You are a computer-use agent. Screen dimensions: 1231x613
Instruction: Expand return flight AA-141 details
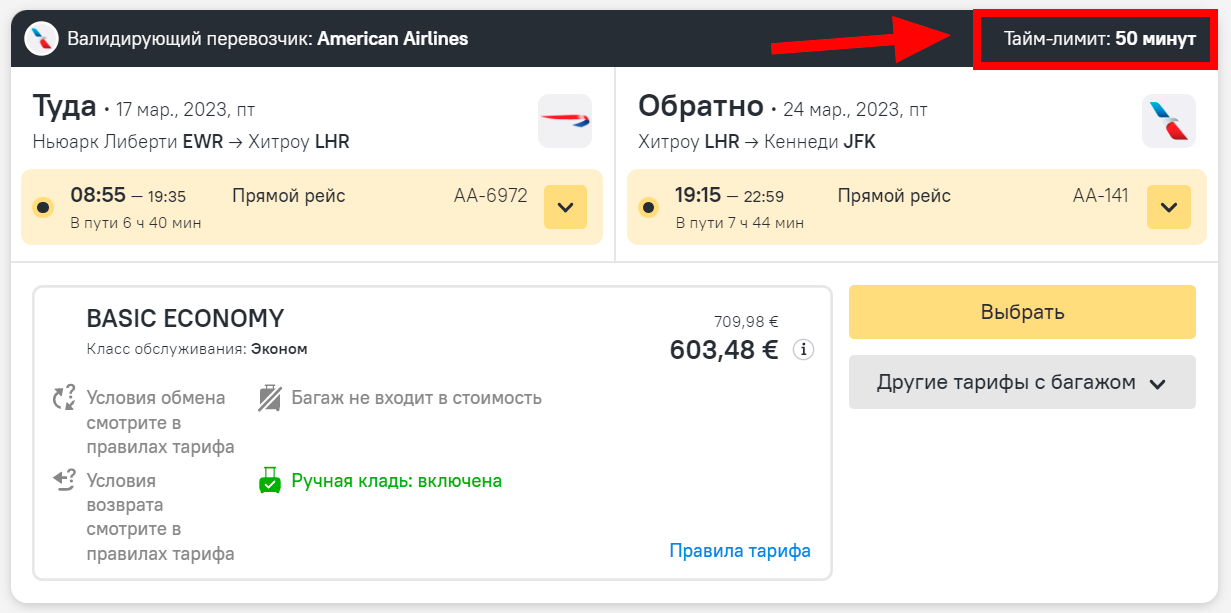pos(1169,207)
